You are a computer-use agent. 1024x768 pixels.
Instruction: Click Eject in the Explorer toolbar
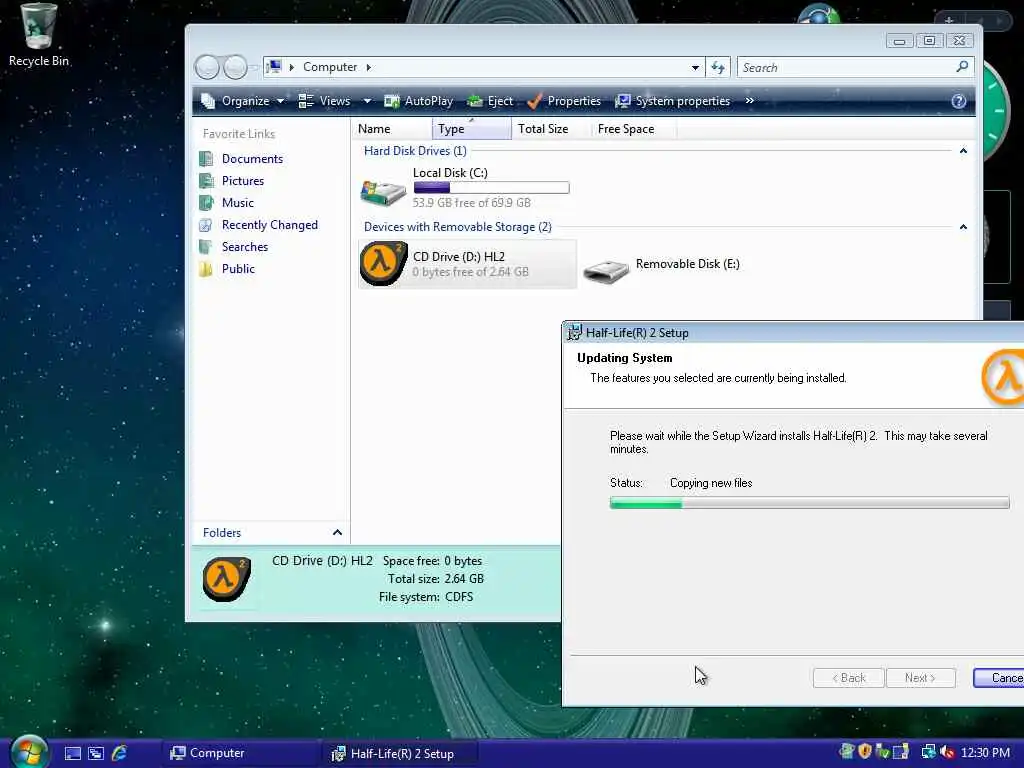tap(490, 101)
